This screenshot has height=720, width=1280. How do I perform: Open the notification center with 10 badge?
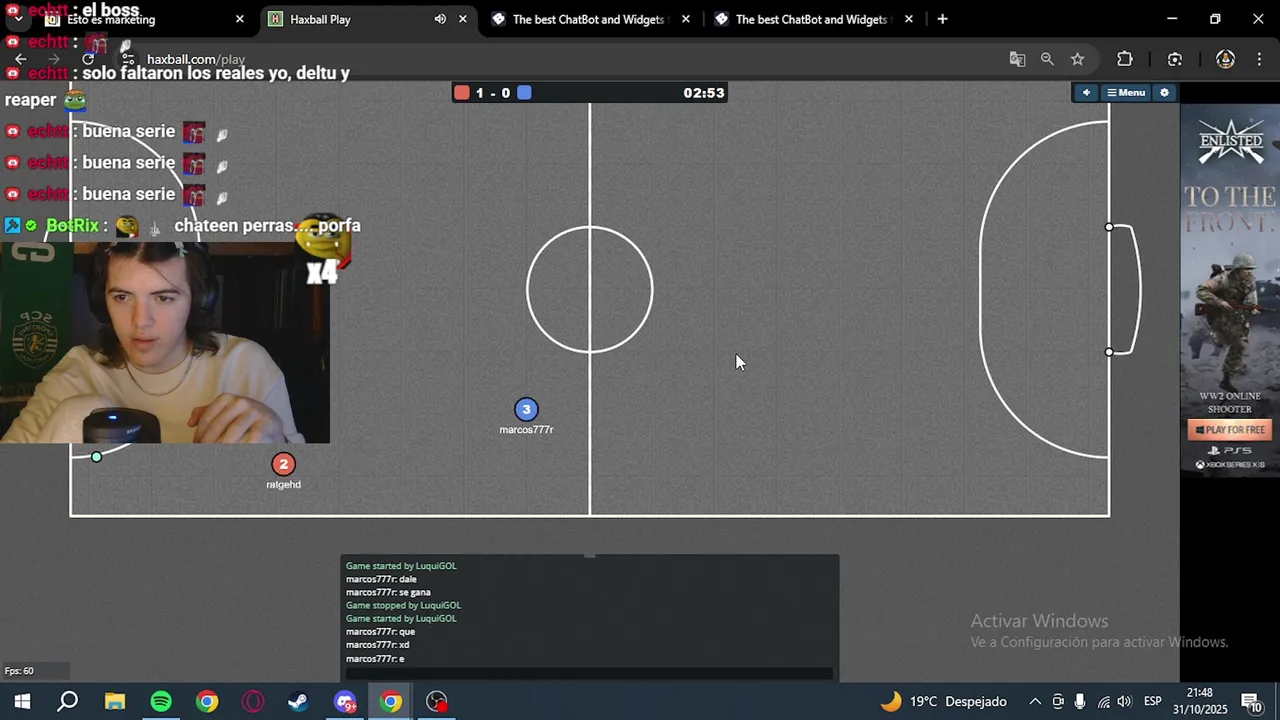tap(1252, 702)
